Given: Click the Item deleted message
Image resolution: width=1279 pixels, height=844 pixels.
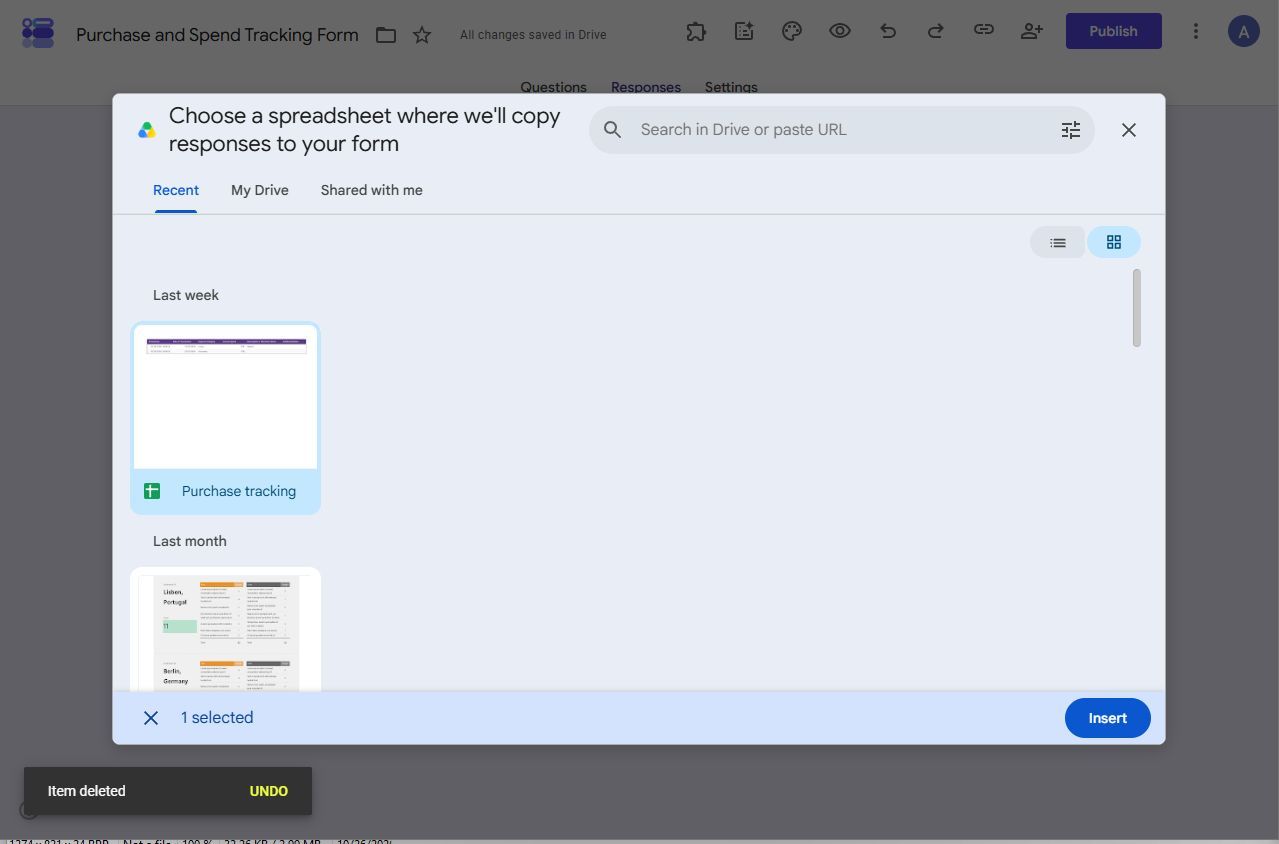Looking at the screenshot, I should (87, 791).
